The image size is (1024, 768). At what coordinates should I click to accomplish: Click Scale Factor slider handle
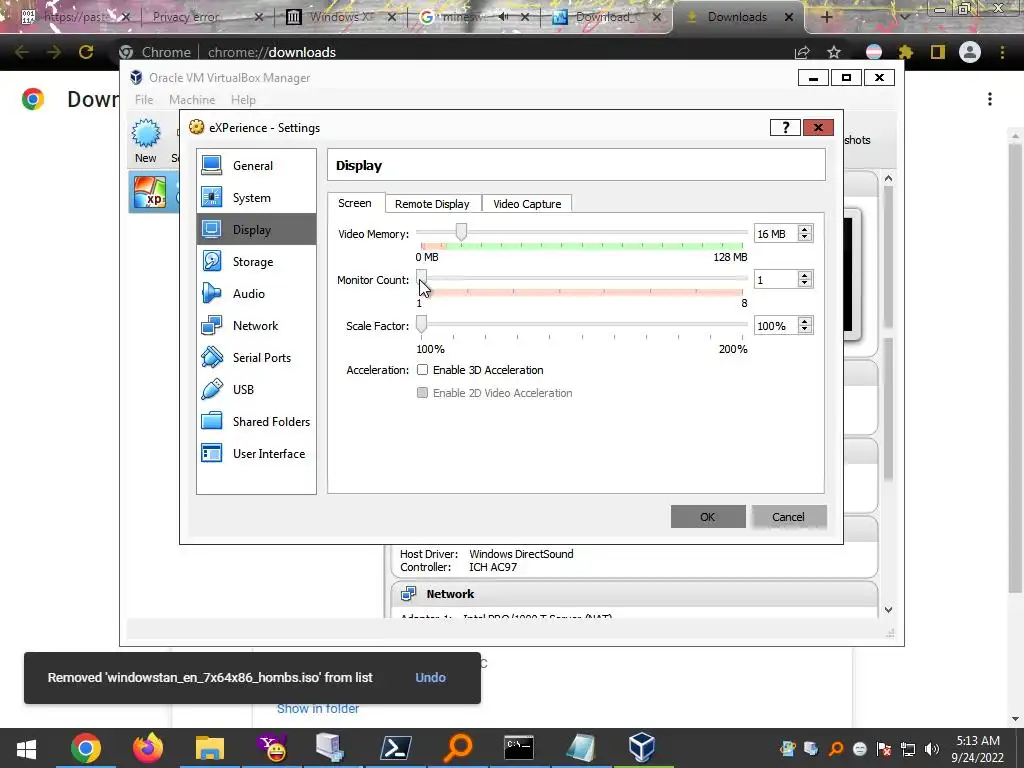point(421,324)
